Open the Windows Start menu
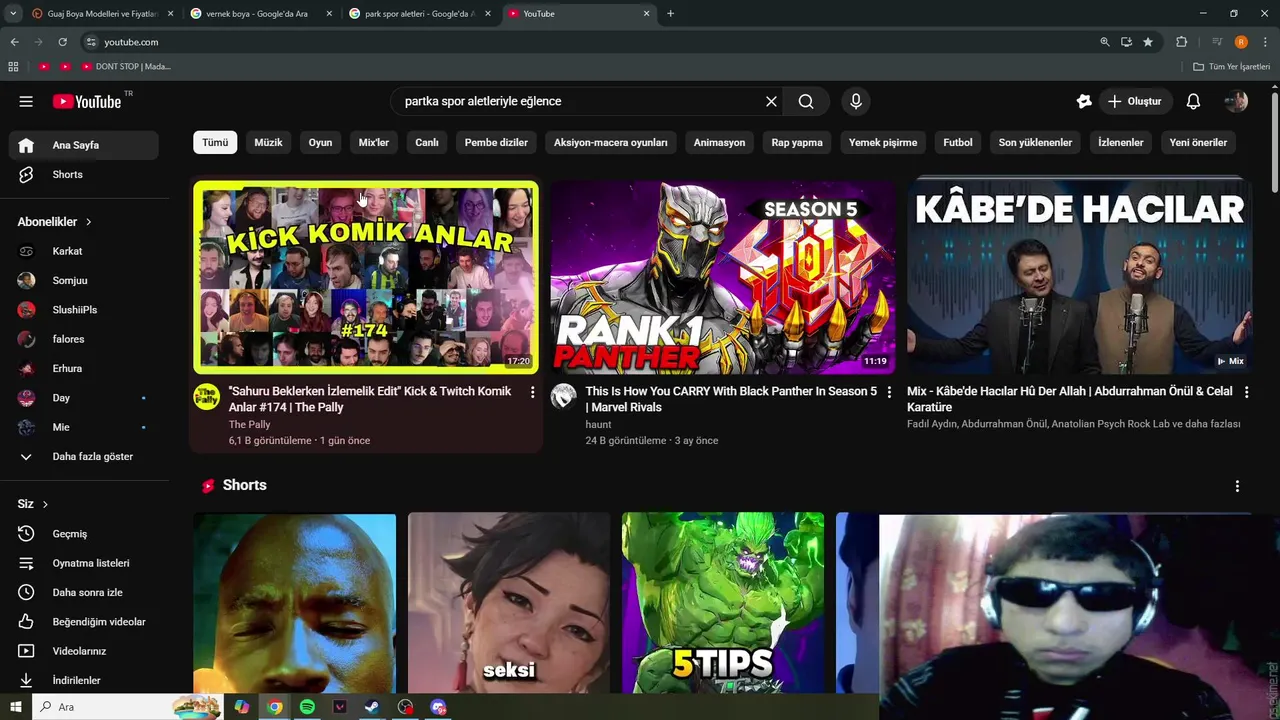The width and height of the screenshot is (1280, 720). [15, 707]
